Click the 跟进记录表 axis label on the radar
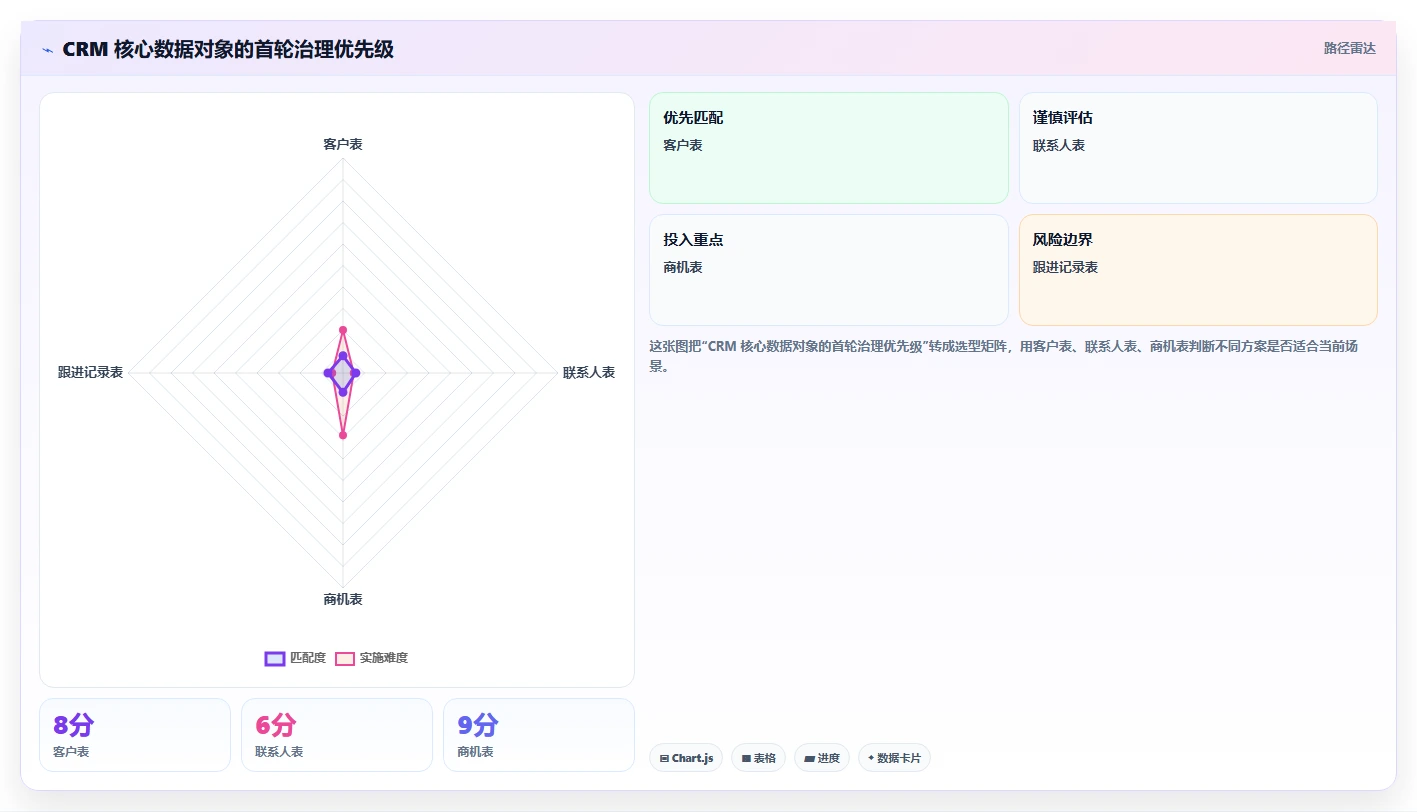The height and width of the screenshot is (812, 1417). click(90, 373)
